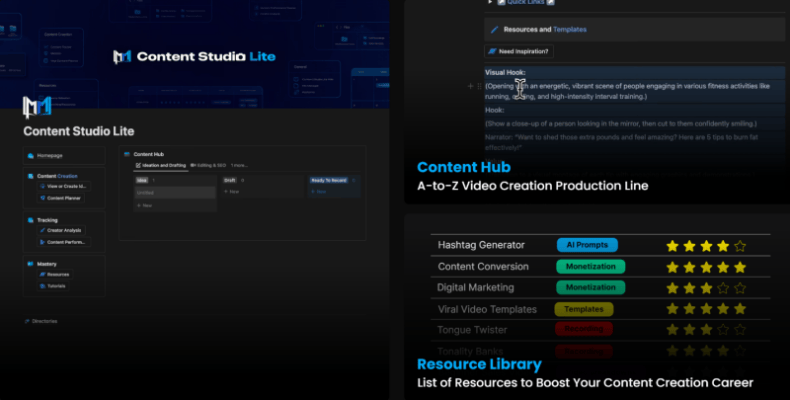Click the plus icon left of the hook paragraph

click(470, 87)
